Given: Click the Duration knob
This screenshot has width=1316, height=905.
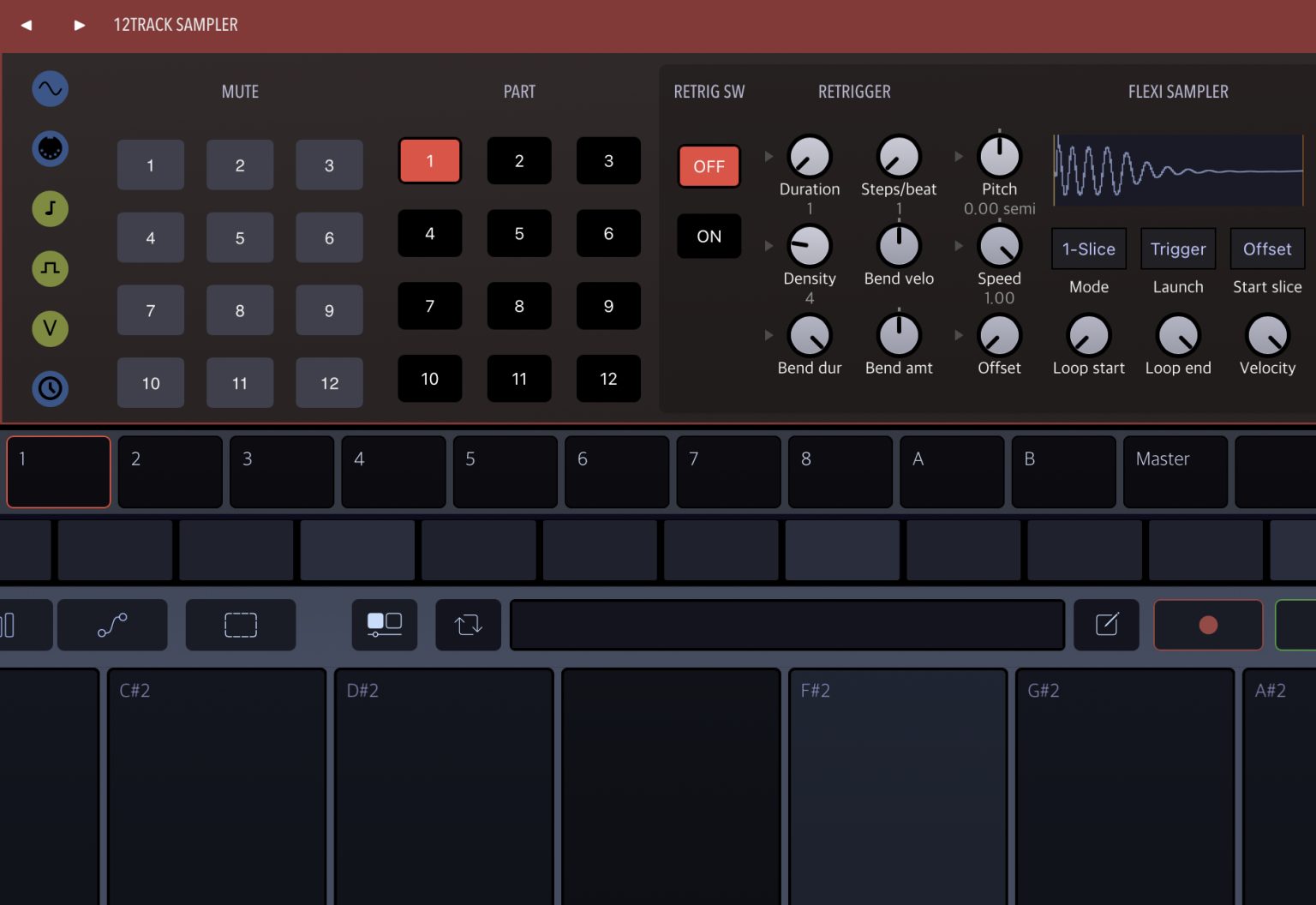Looking at the screenshot, I should [810, 157].
